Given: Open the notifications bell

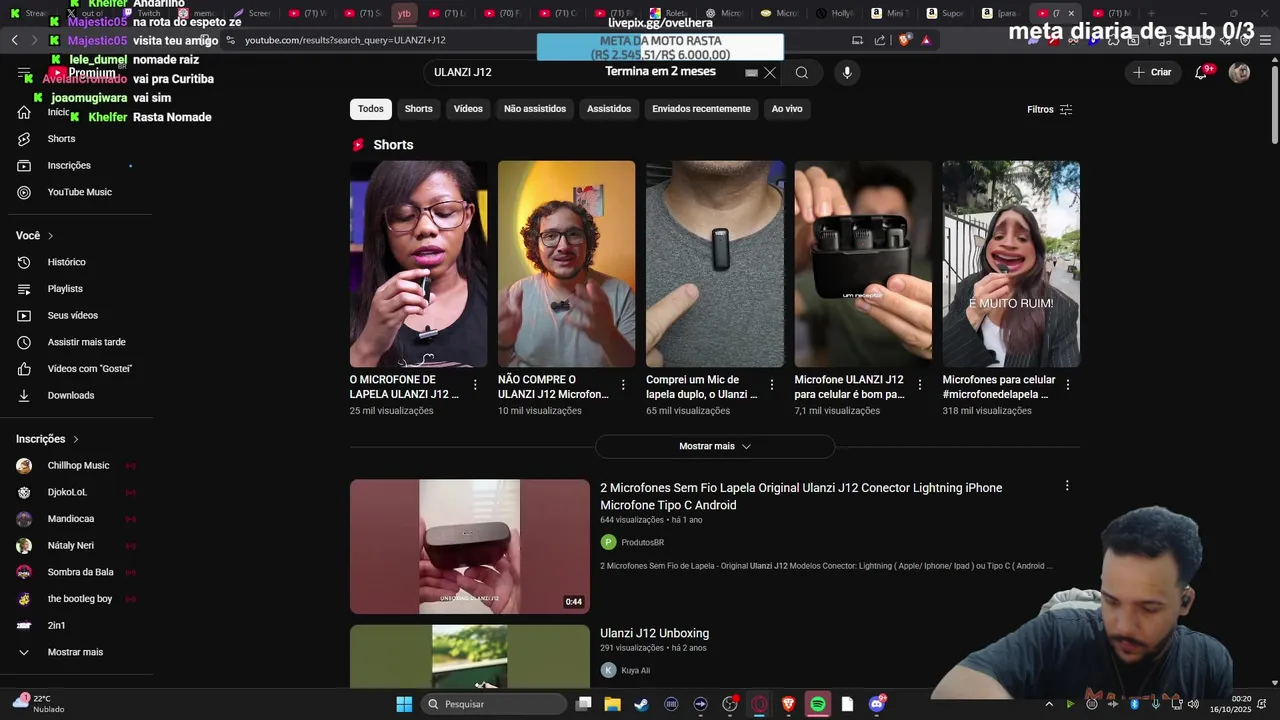Looking at the screenshot, I should pos(1201,72).
